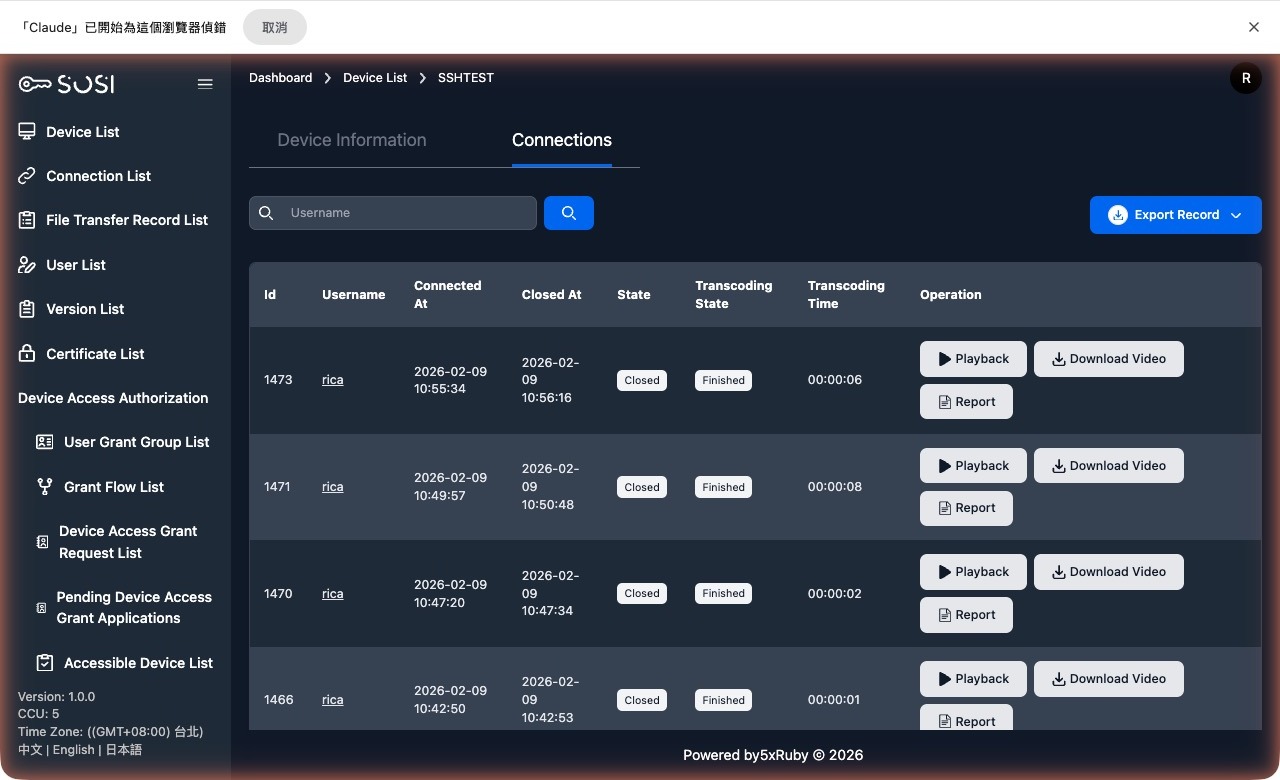The image size is (1280, 780).
Task: Click the search magnifier button
Action: point(568,213)
